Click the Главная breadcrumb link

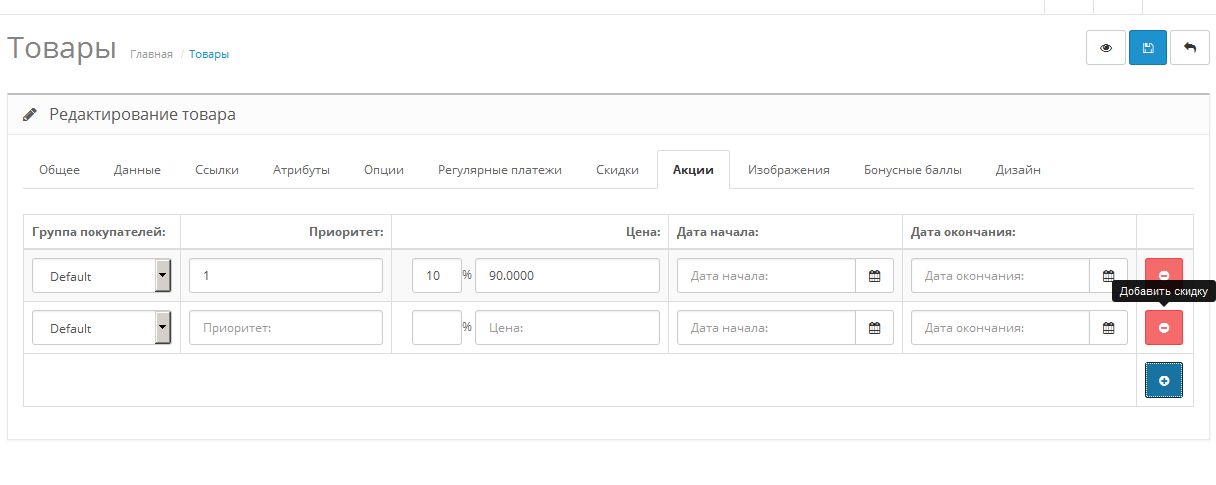[x=151, y=54]
